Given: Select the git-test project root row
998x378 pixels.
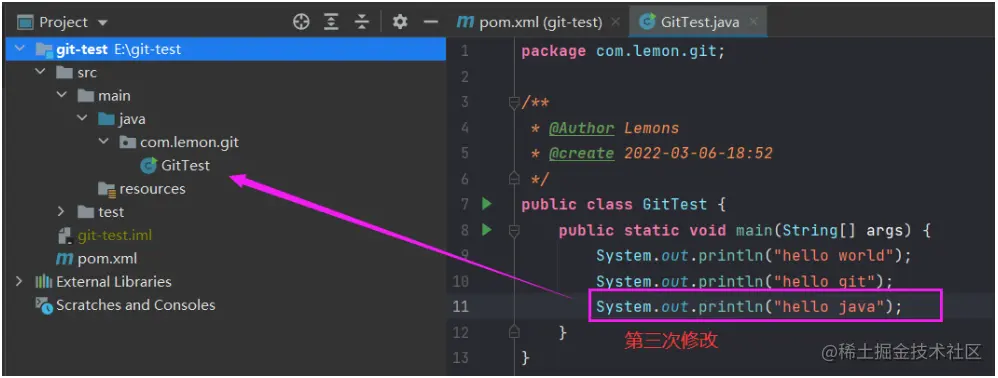Looking at the screenshot, I should coord(226,49).
